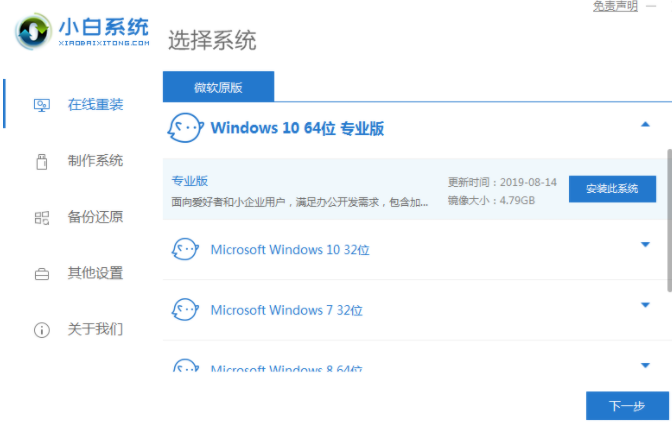Viewport: 672px width, 423px height.
Task: Click the 安装此系统 button
Action: (612, 189)
